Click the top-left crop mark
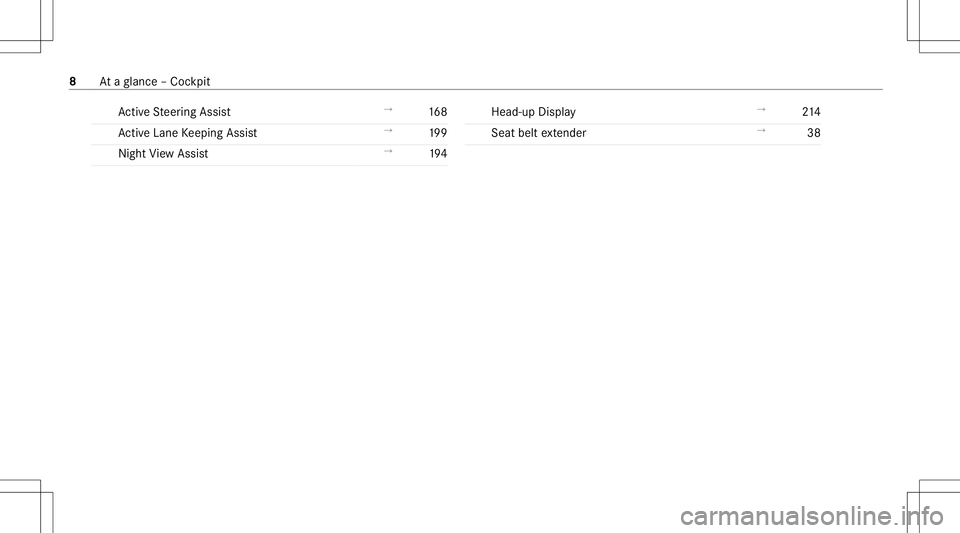 coord(26,26)
